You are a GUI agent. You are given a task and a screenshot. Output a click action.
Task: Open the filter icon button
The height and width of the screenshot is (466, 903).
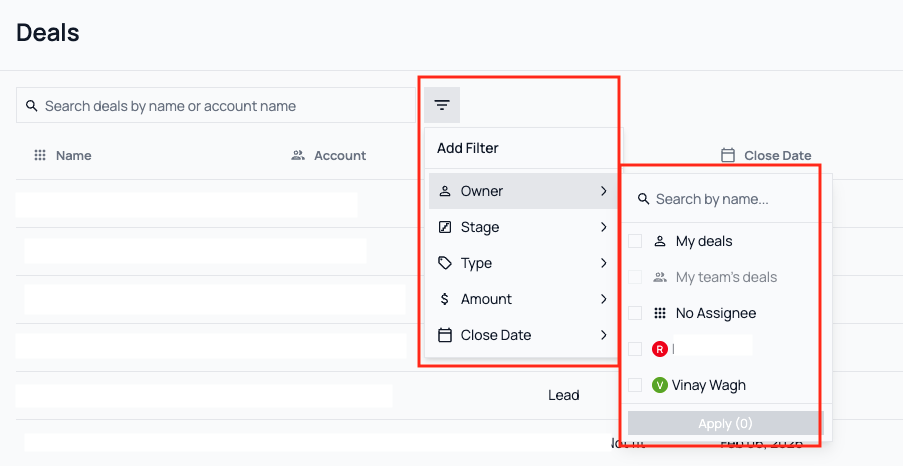pos(442,105)
